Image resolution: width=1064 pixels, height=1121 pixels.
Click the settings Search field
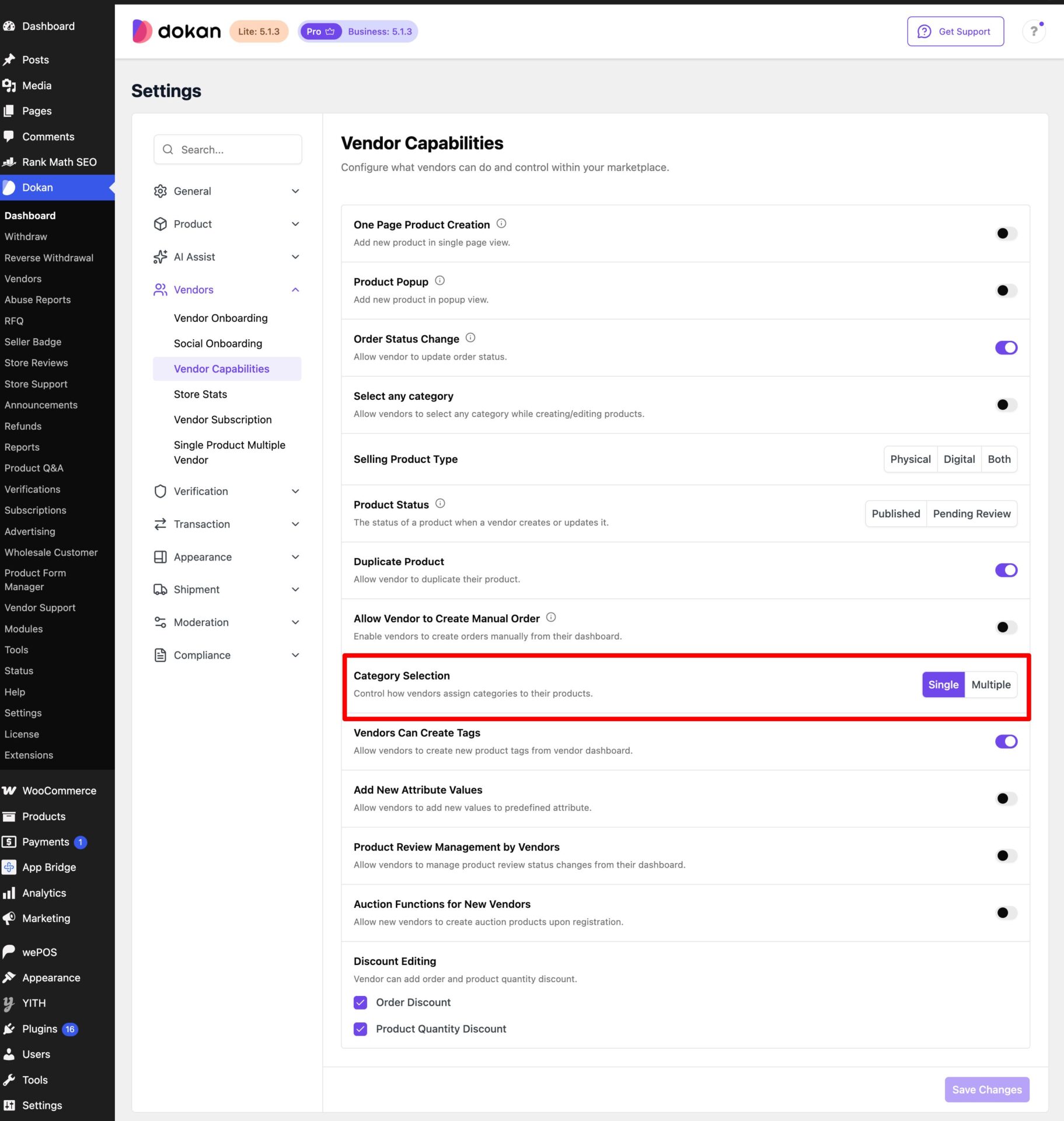[x=228, y=149]
